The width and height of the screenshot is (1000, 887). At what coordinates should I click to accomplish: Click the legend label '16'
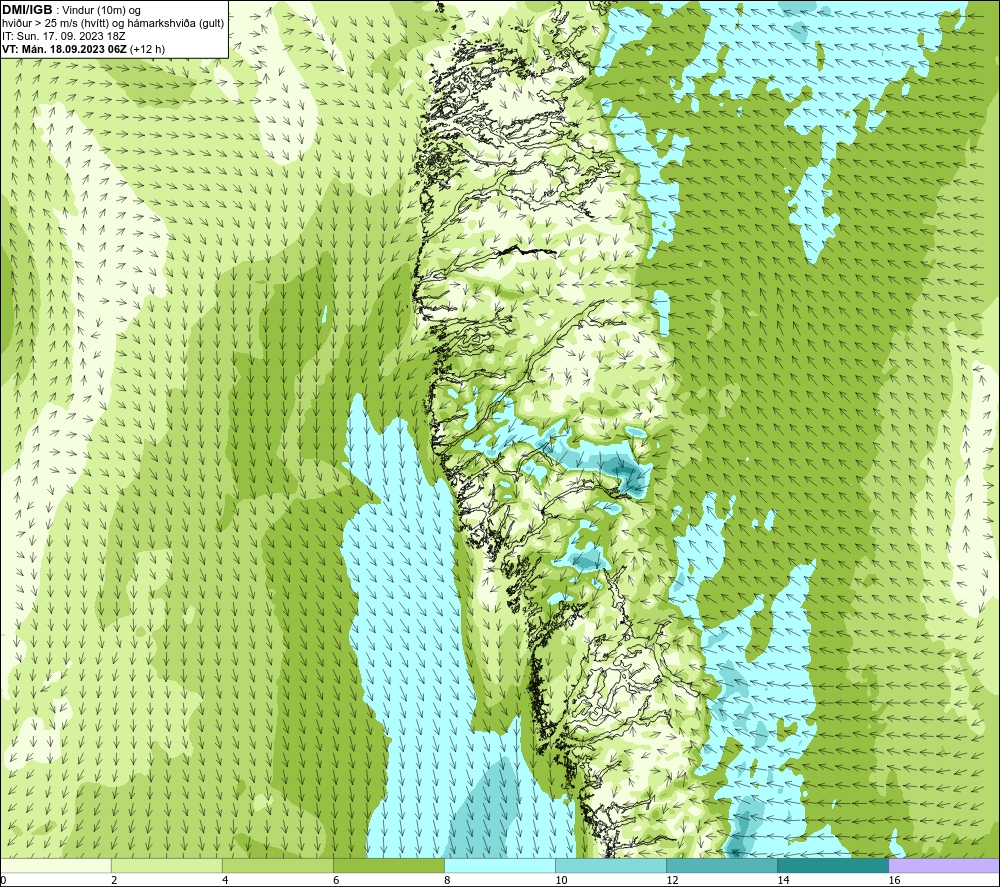(894, 881)
